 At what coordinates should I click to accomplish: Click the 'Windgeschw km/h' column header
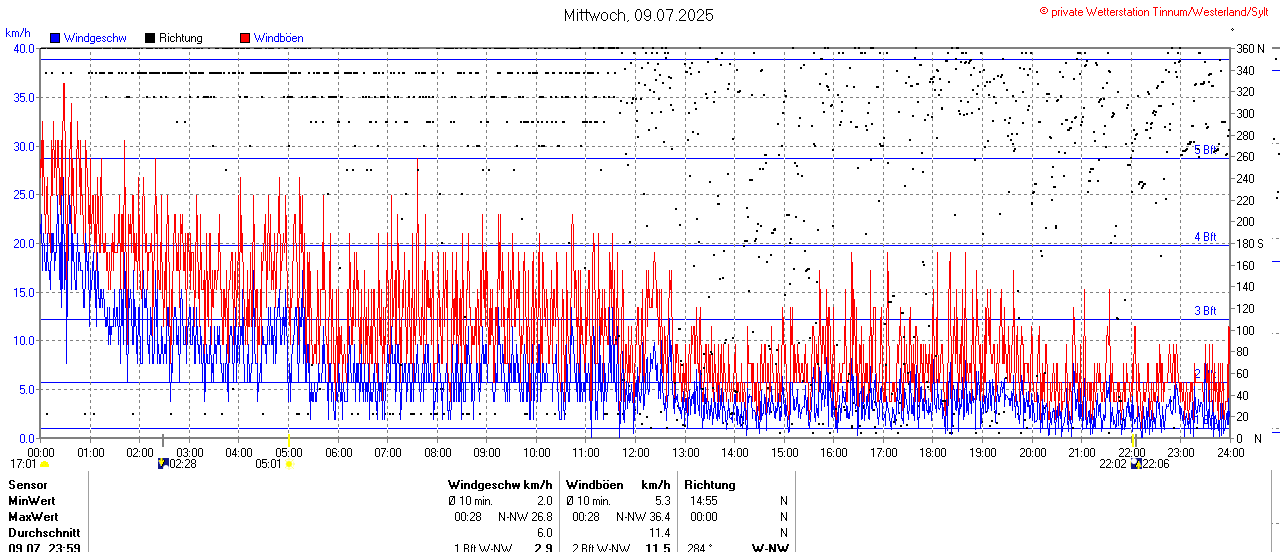(x=500, y=484)
